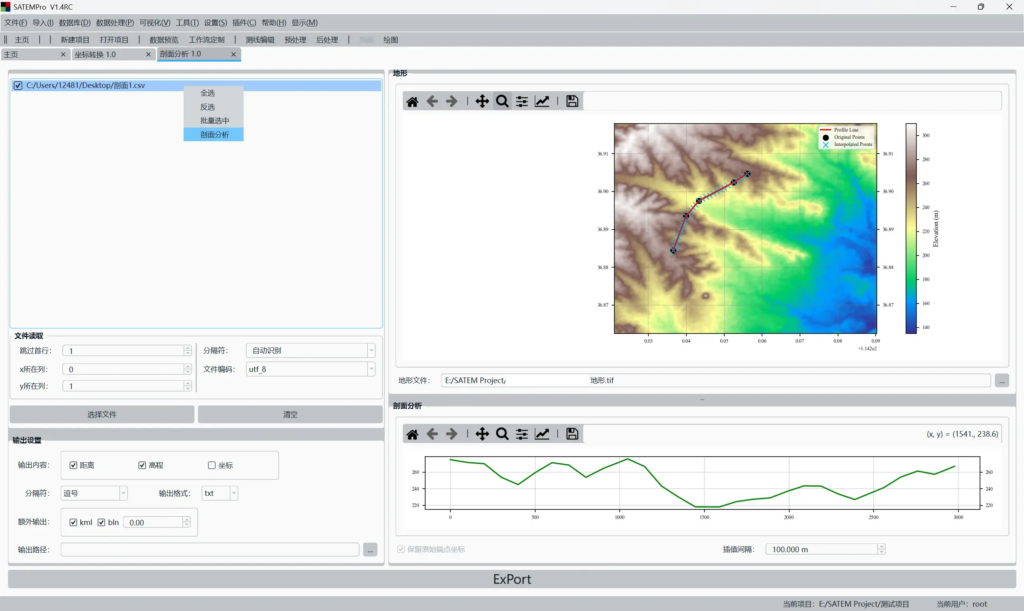Open the 分隔符 自动识别 dropdown
This screenshot has width=1024, height=611.
[x=310, y=351]
